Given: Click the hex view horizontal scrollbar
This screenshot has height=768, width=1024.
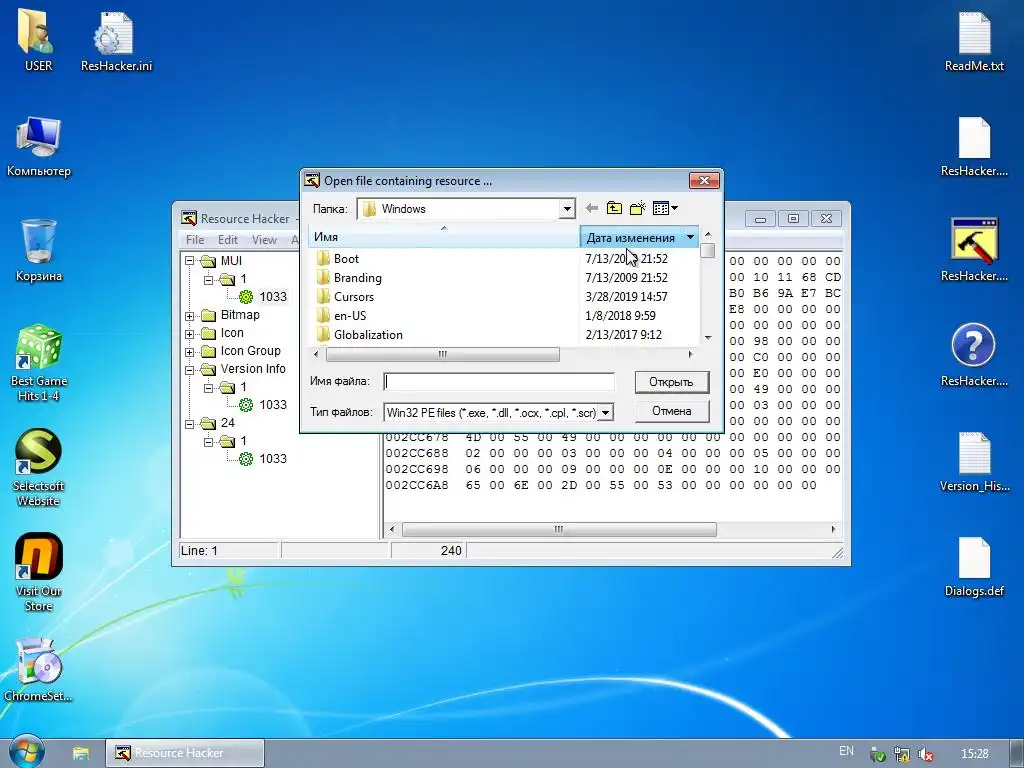Looking at the screenshot, I should click(x=559, y=529).
